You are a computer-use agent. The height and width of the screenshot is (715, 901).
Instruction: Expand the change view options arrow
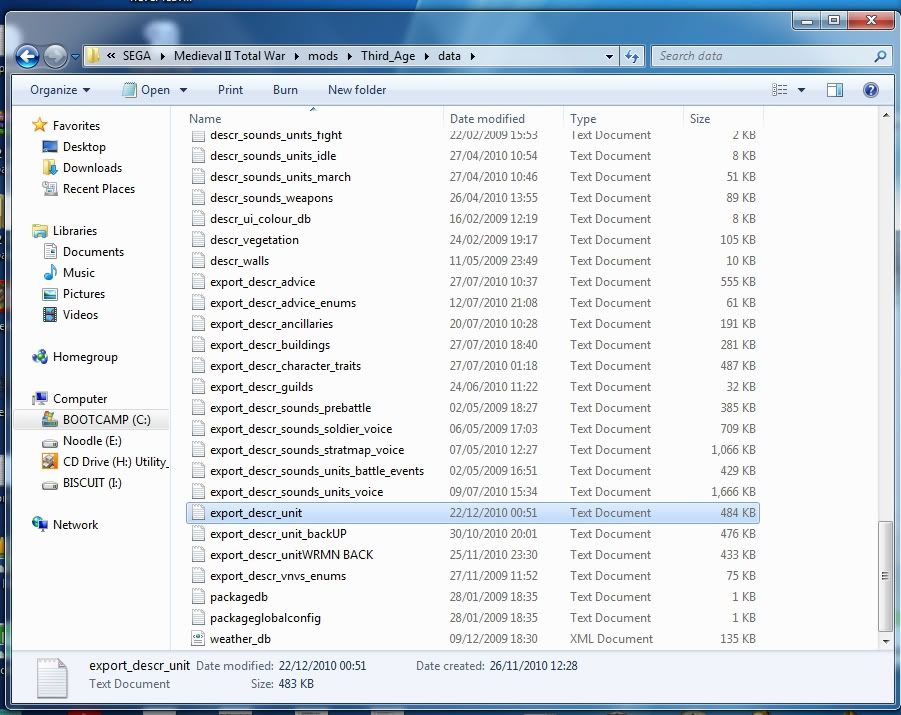802,90
